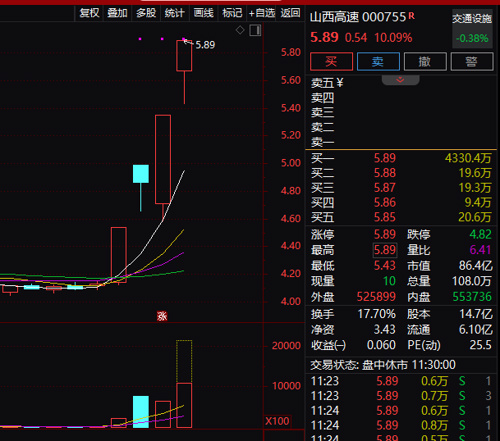The width and height of the screenshot is (500, 441).
Task: Open the 交通设施 sector box
Action: point(472,28)
